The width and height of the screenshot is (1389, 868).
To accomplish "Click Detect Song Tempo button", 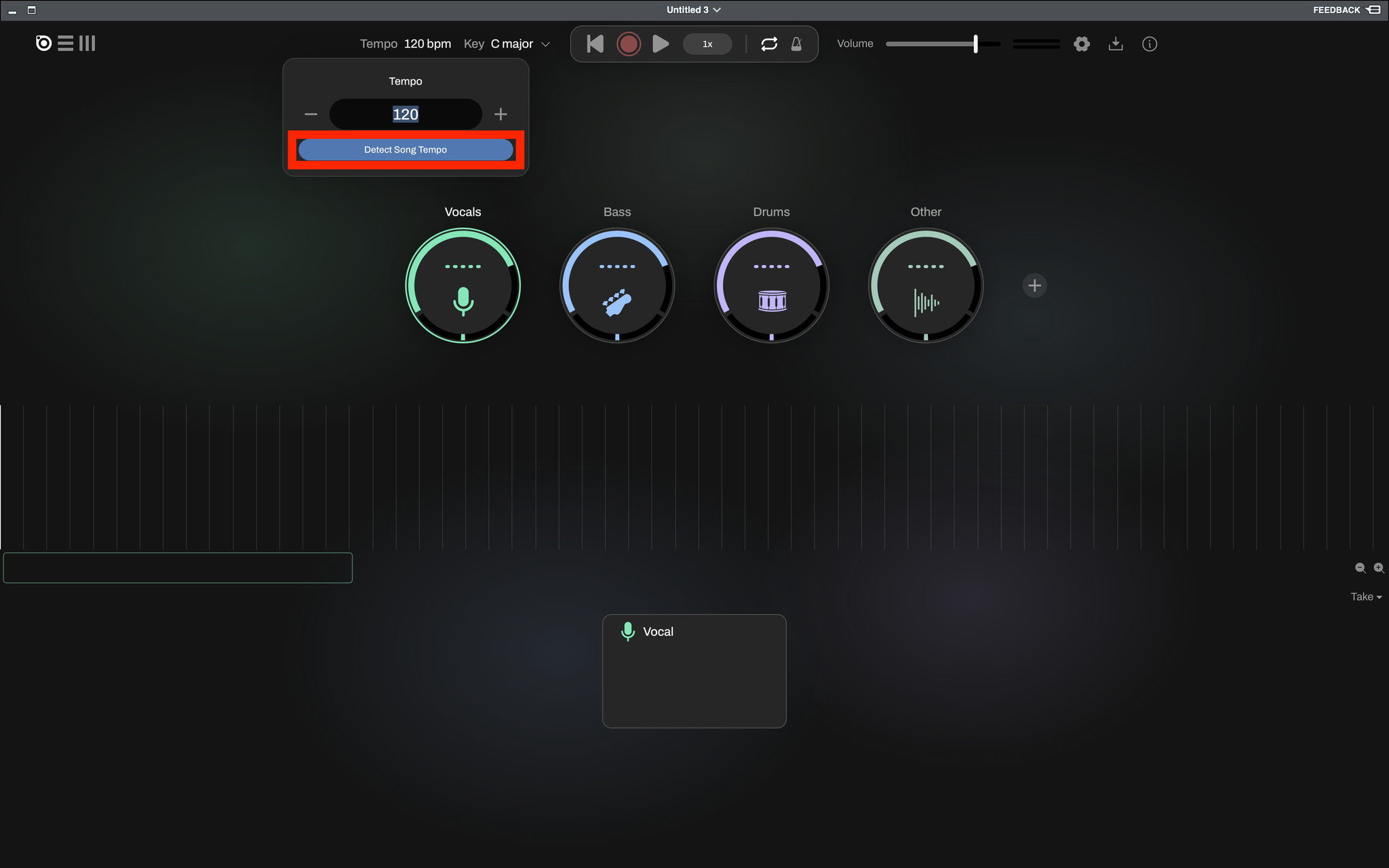I will click(406, 150).
